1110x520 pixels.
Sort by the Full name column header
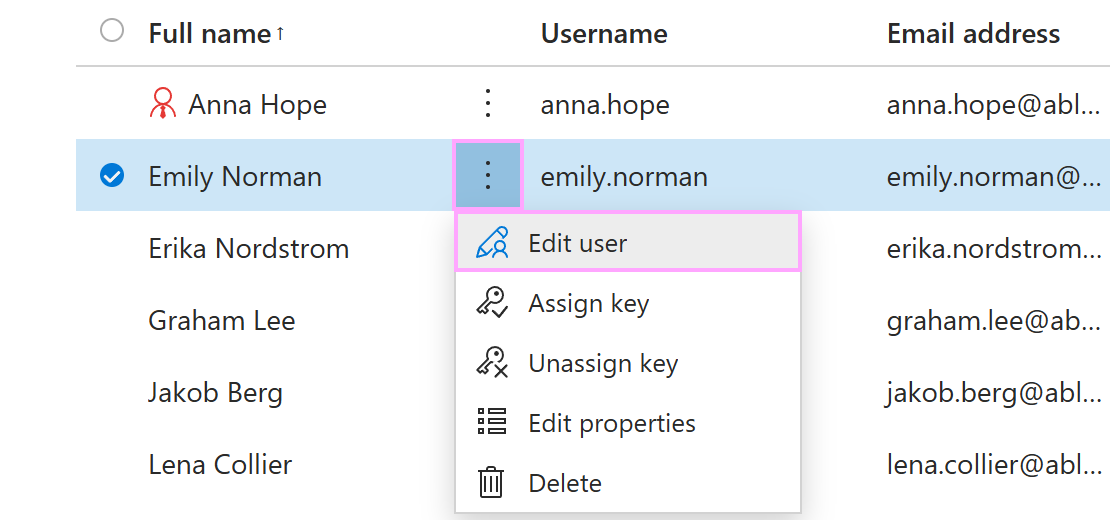pos(210,33)
